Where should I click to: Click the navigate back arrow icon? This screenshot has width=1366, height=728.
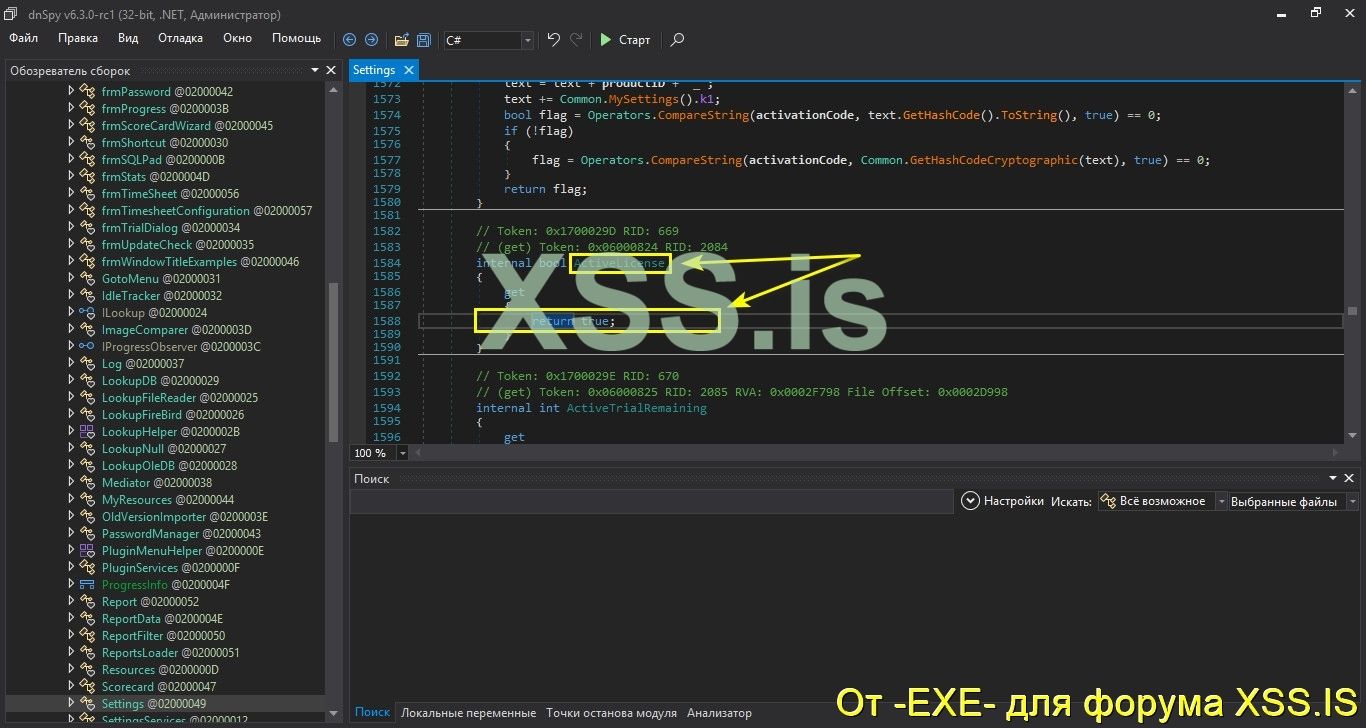pyautogui.click(x=348, y=39)
